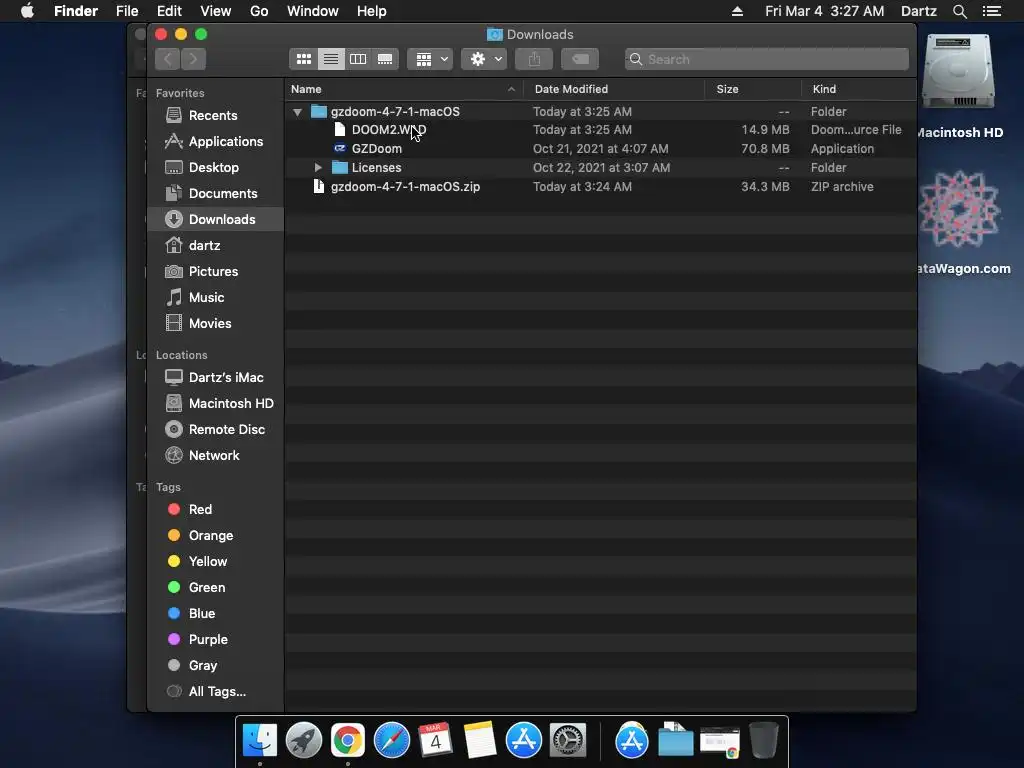Image resolution: width=1024 pixels, height=768 pixels.
Task: Select the Purple tag
Action: click(216, 640)
